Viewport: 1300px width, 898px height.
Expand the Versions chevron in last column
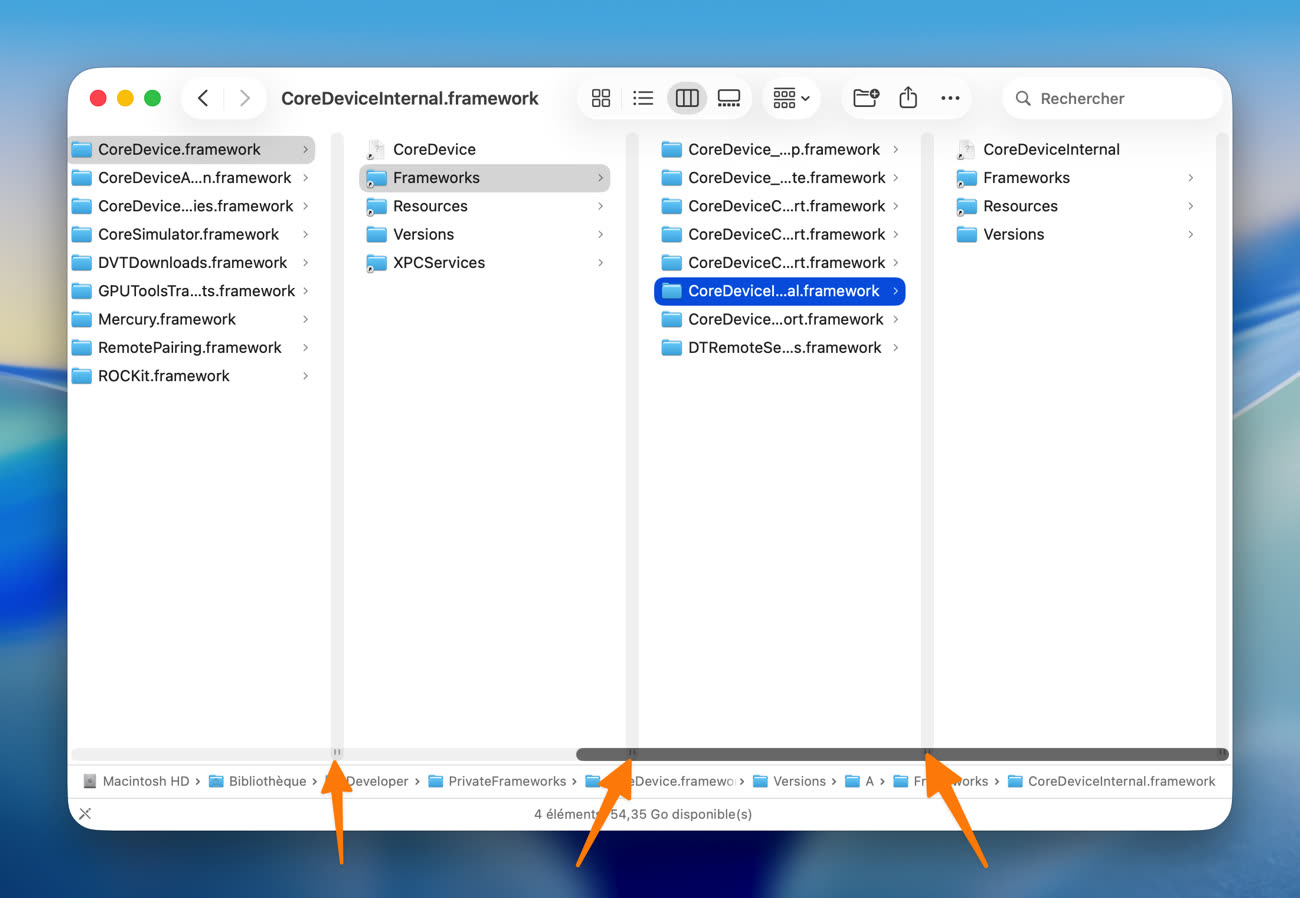tap(1190, 234)
